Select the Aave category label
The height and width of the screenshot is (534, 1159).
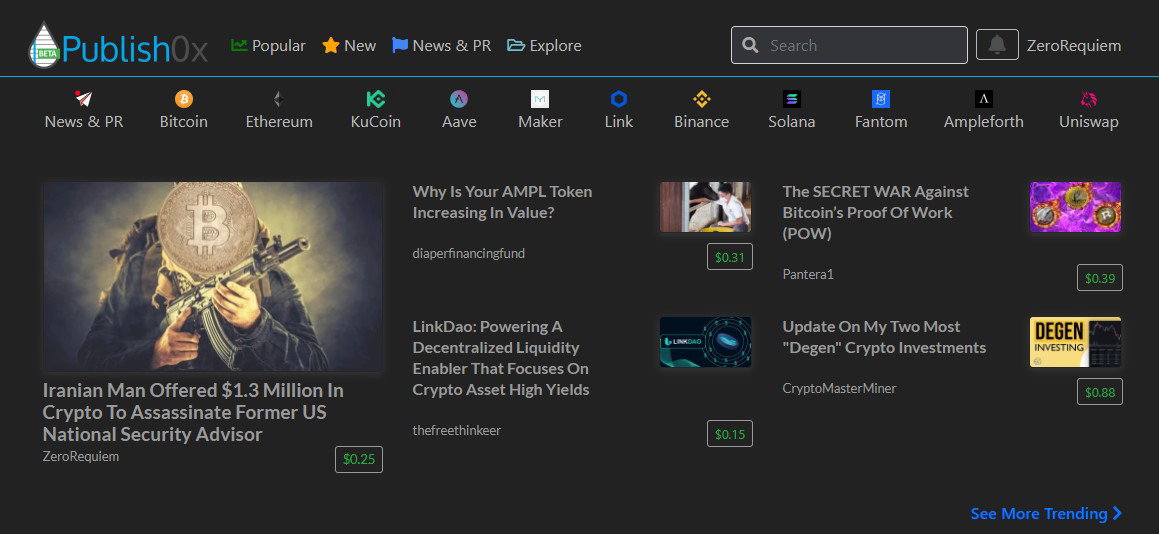click(459, 122)
